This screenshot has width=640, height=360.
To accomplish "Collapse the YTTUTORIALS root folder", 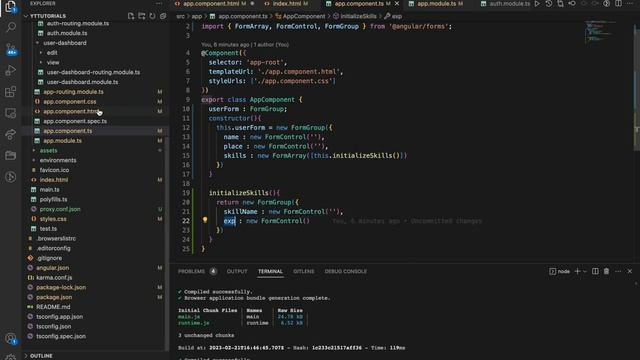I will [x=26, y=16].
